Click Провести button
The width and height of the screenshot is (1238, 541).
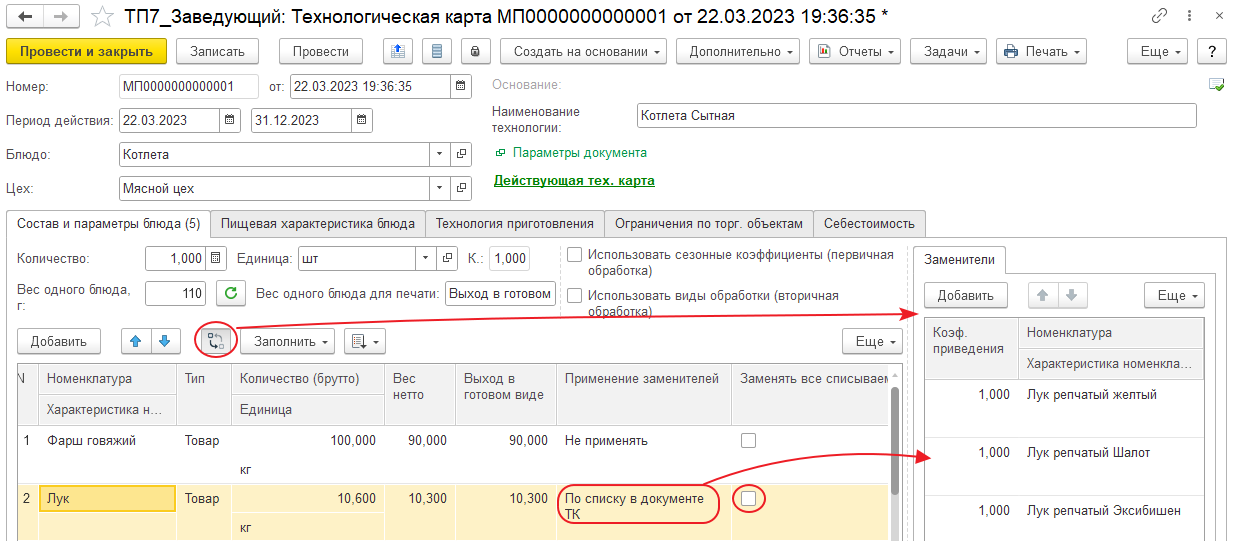click(321, 51)
